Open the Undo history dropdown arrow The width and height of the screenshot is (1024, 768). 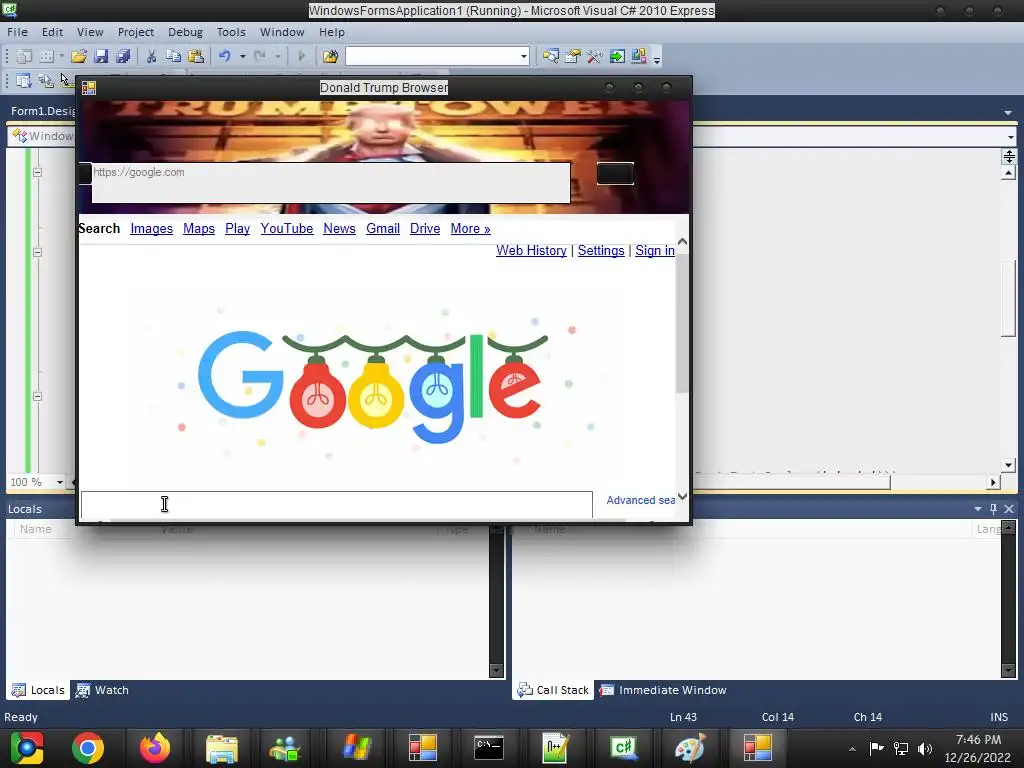click(242, 57)
